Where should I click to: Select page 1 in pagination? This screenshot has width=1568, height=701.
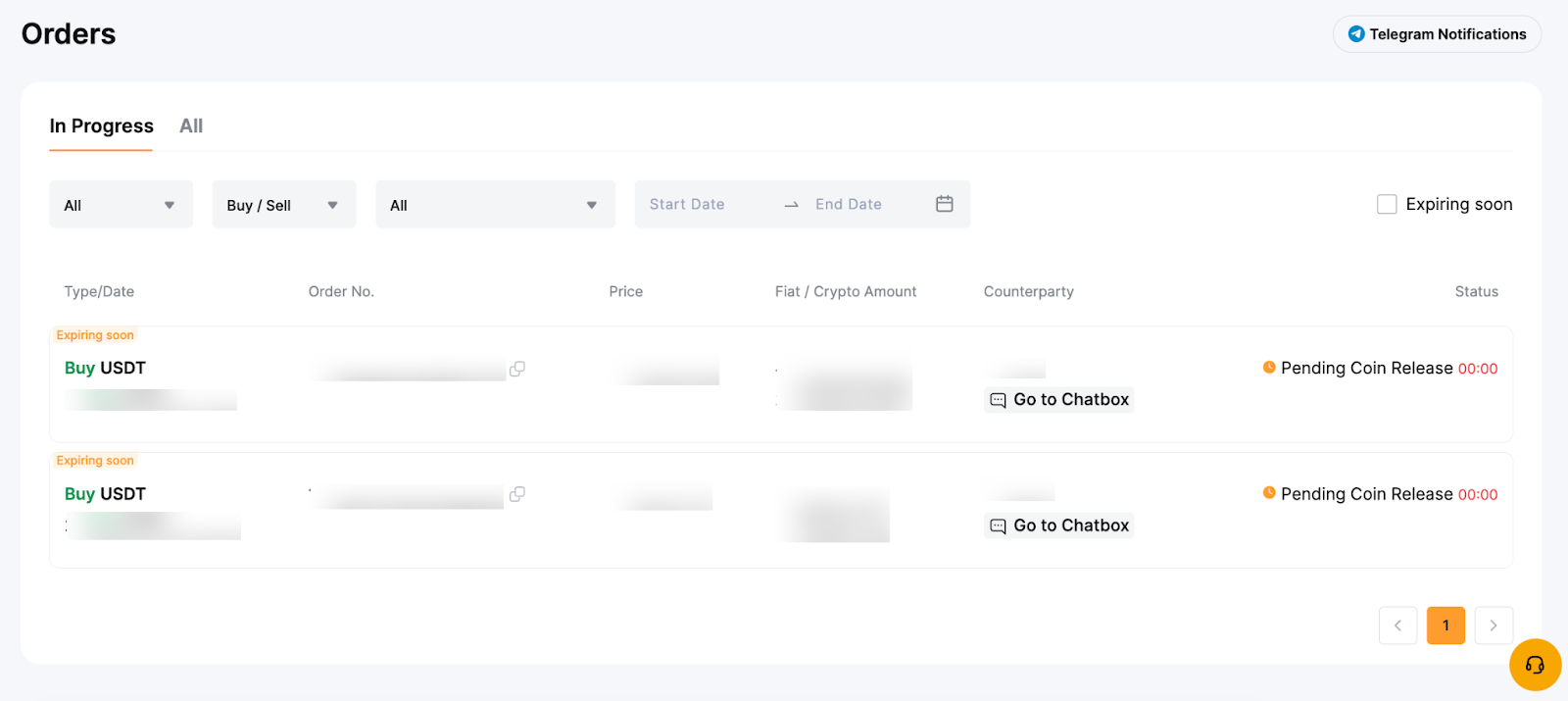click(1445, 626)
